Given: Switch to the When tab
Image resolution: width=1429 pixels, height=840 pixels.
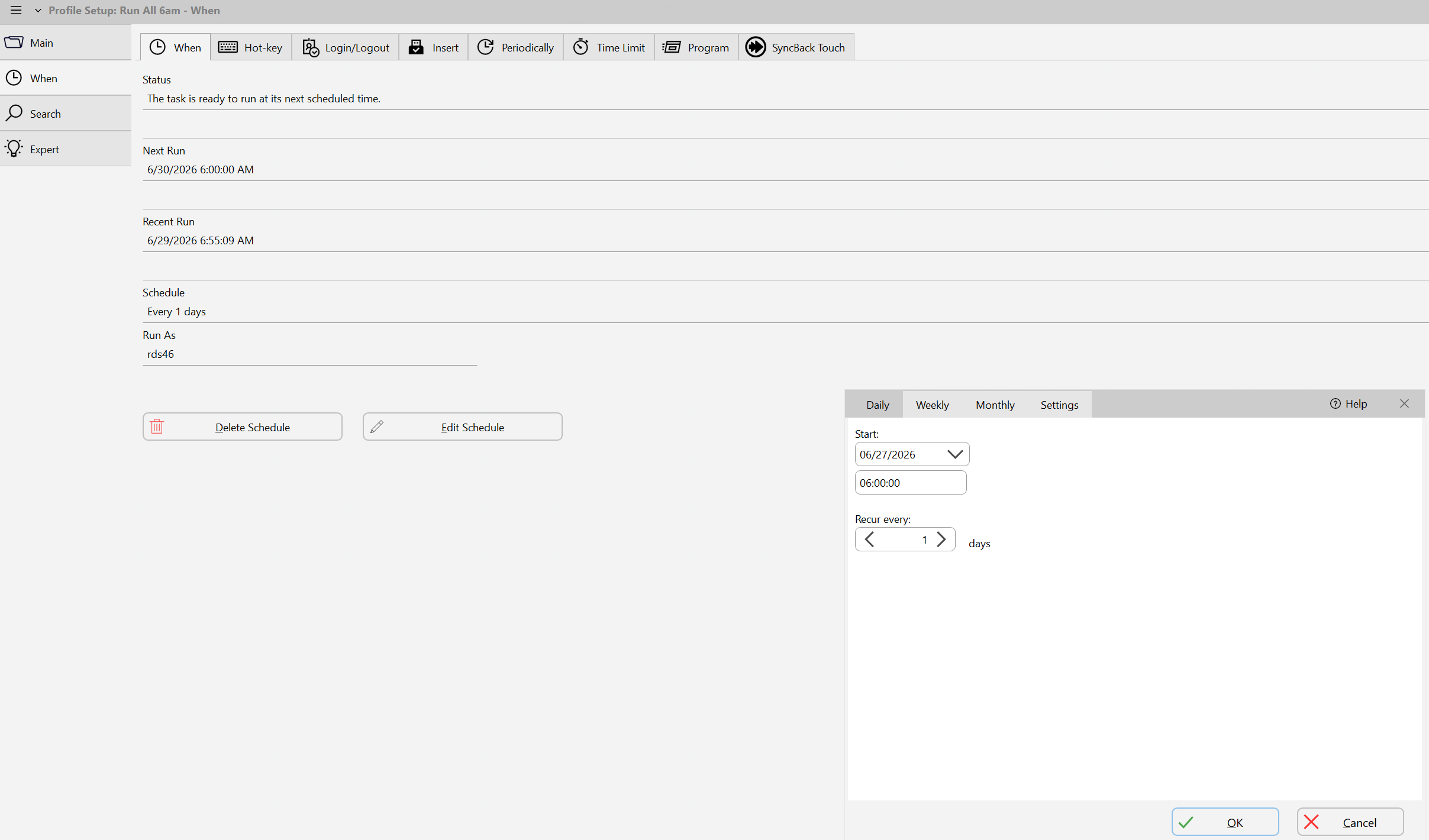Looking at the screenshot, I should tap(176, 47).
